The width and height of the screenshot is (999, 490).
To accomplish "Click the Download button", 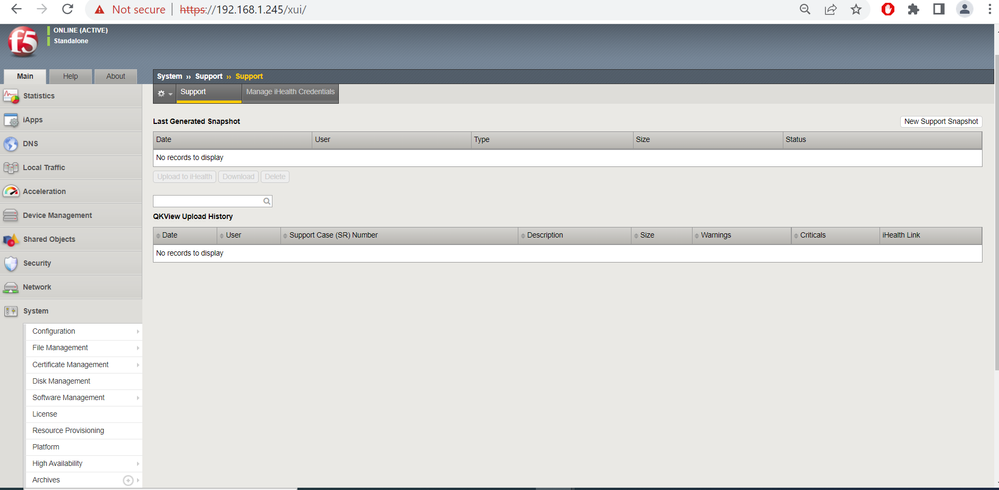I will (238, 177).
